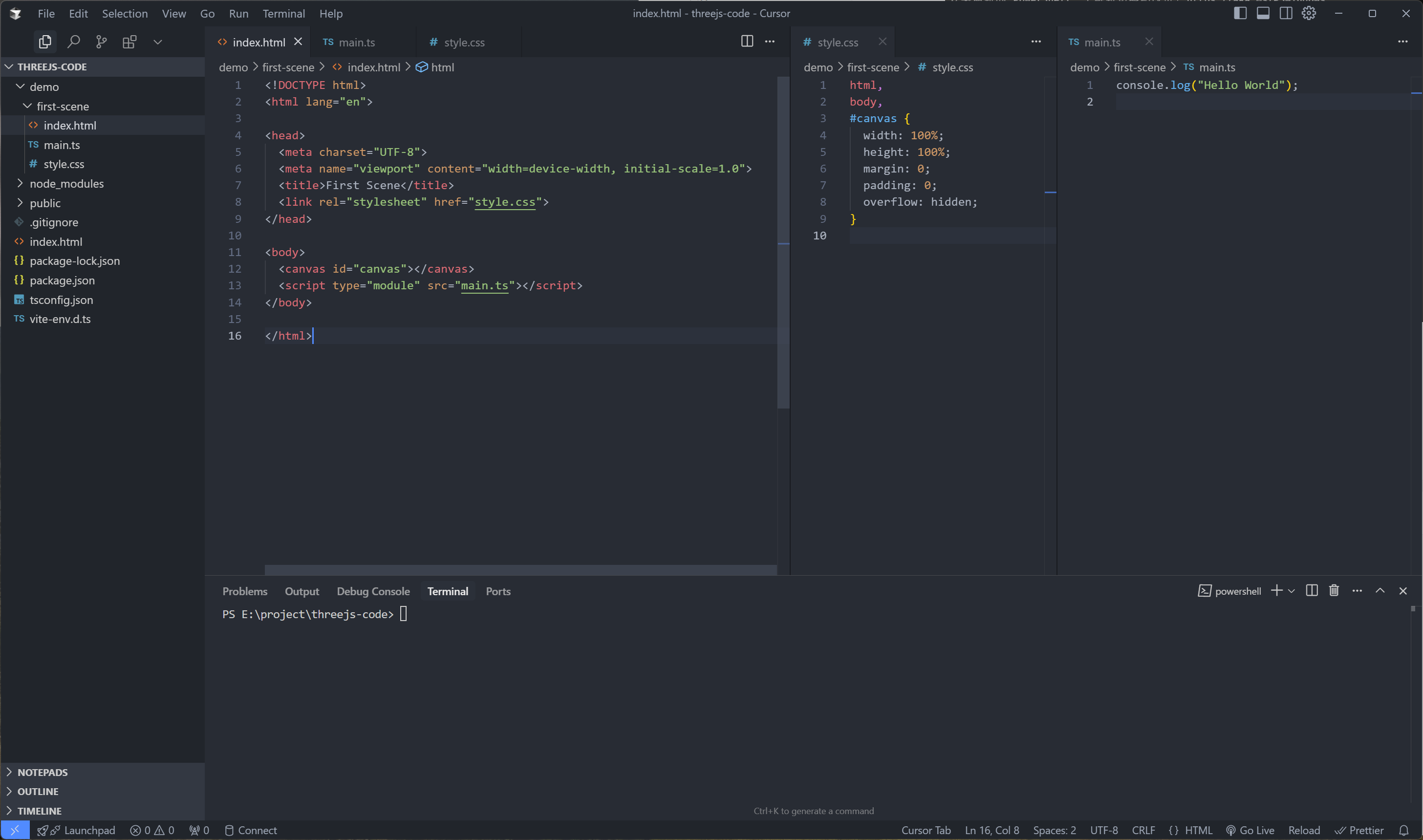
Task: Collapse the demo folder
Action: click(x=103, y=86)
